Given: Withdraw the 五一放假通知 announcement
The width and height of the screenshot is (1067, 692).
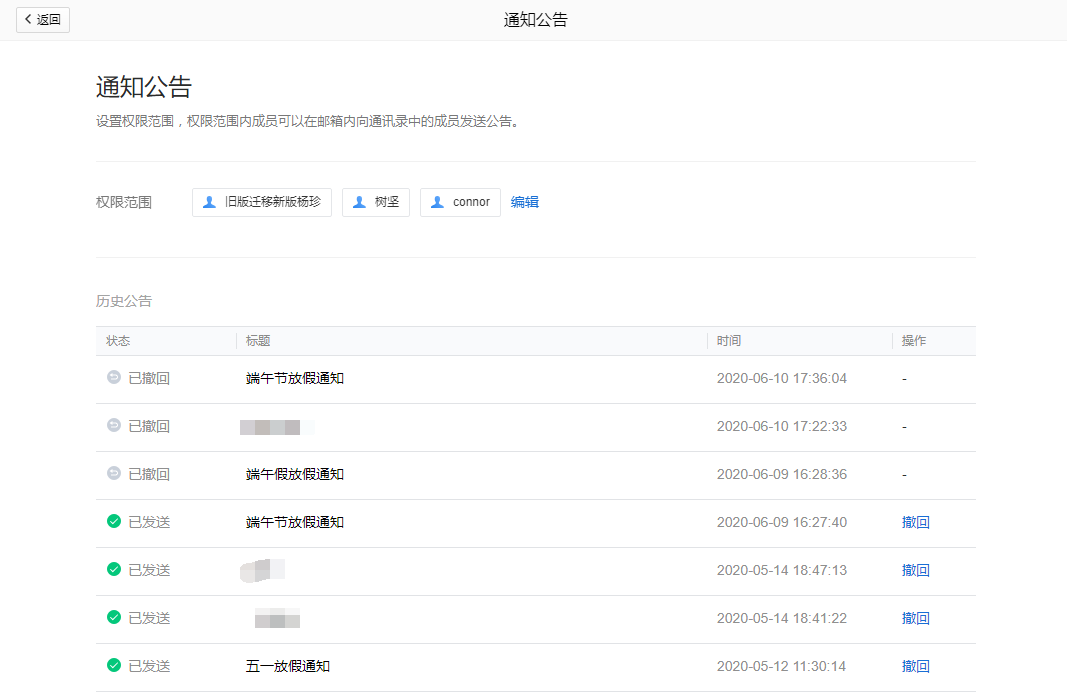Looking at the screenshot, I should [915, 666].
